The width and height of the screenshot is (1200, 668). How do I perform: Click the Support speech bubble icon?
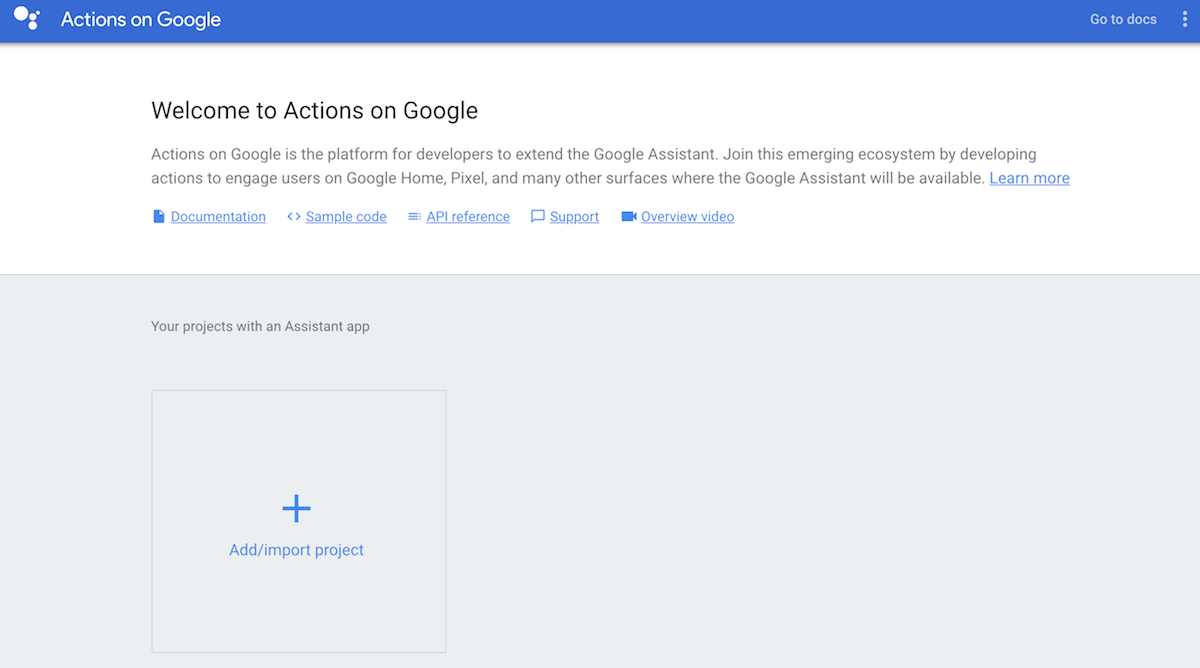coord(538,216)
